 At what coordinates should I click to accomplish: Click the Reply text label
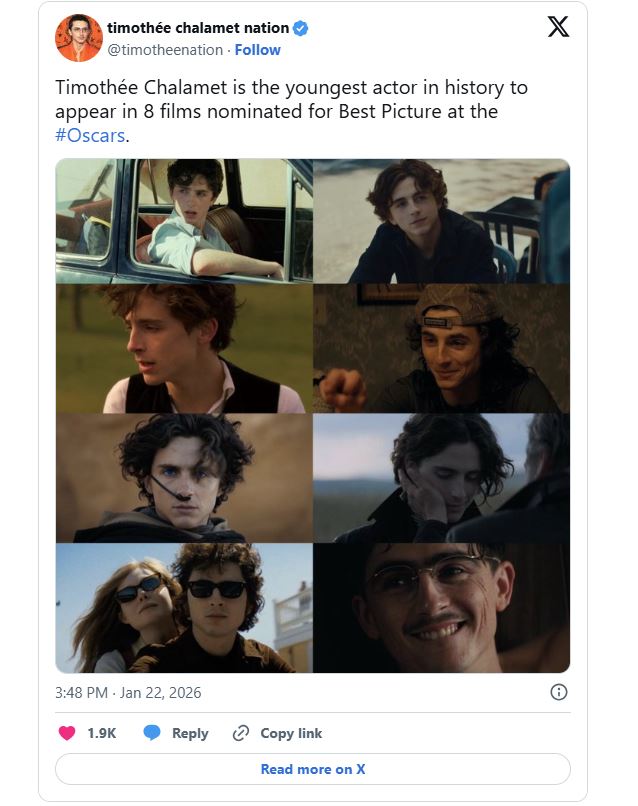pos(190,733)
